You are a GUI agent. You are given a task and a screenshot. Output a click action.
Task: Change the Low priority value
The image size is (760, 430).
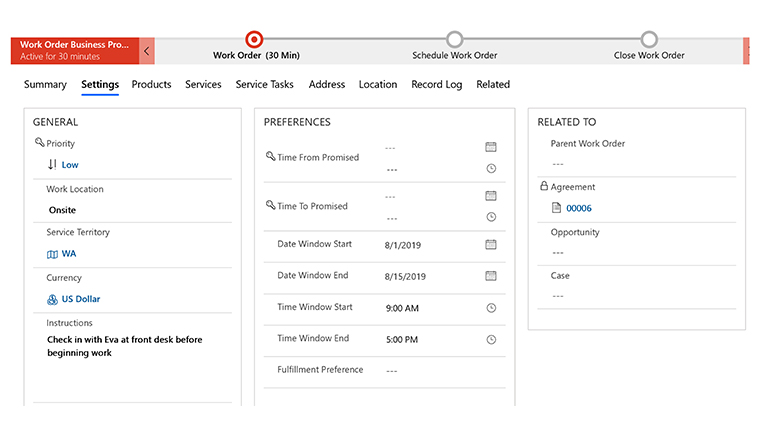70,164
